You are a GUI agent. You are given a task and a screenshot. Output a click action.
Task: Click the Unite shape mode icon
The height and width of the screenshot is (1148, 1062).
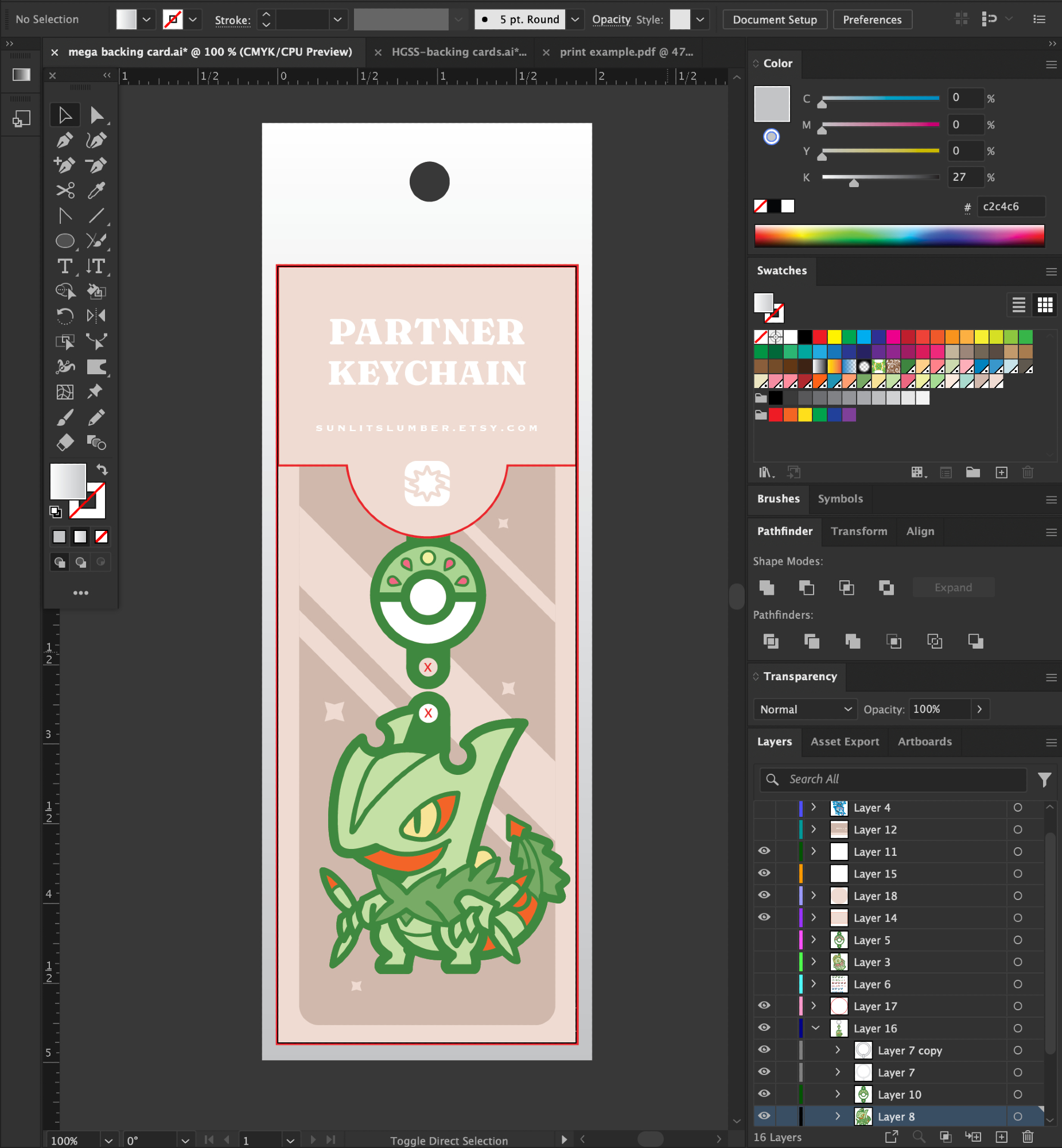pyautogui.click(x=767, y=588)
